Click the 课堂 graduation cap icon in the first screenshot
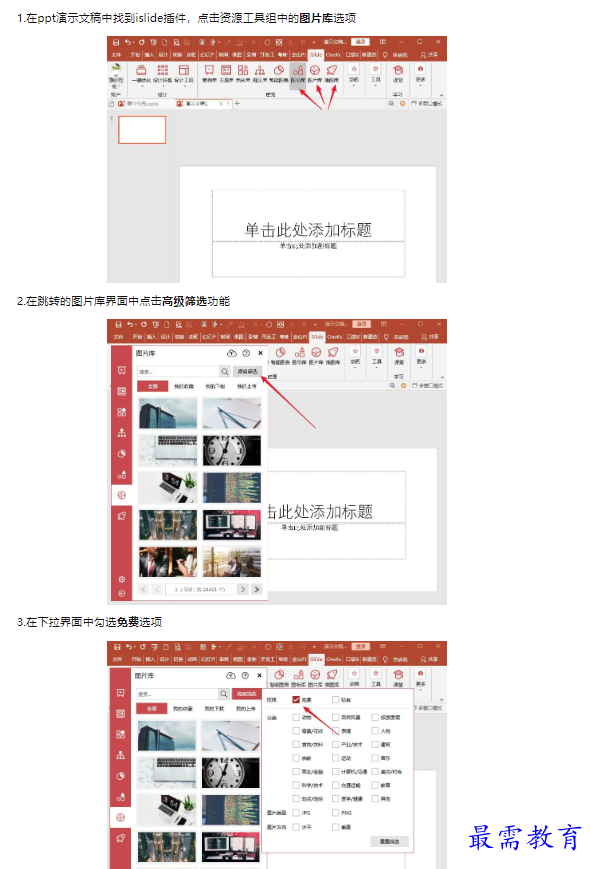The image size is (590, 869). pyautogui.click(x=398, y=70)
